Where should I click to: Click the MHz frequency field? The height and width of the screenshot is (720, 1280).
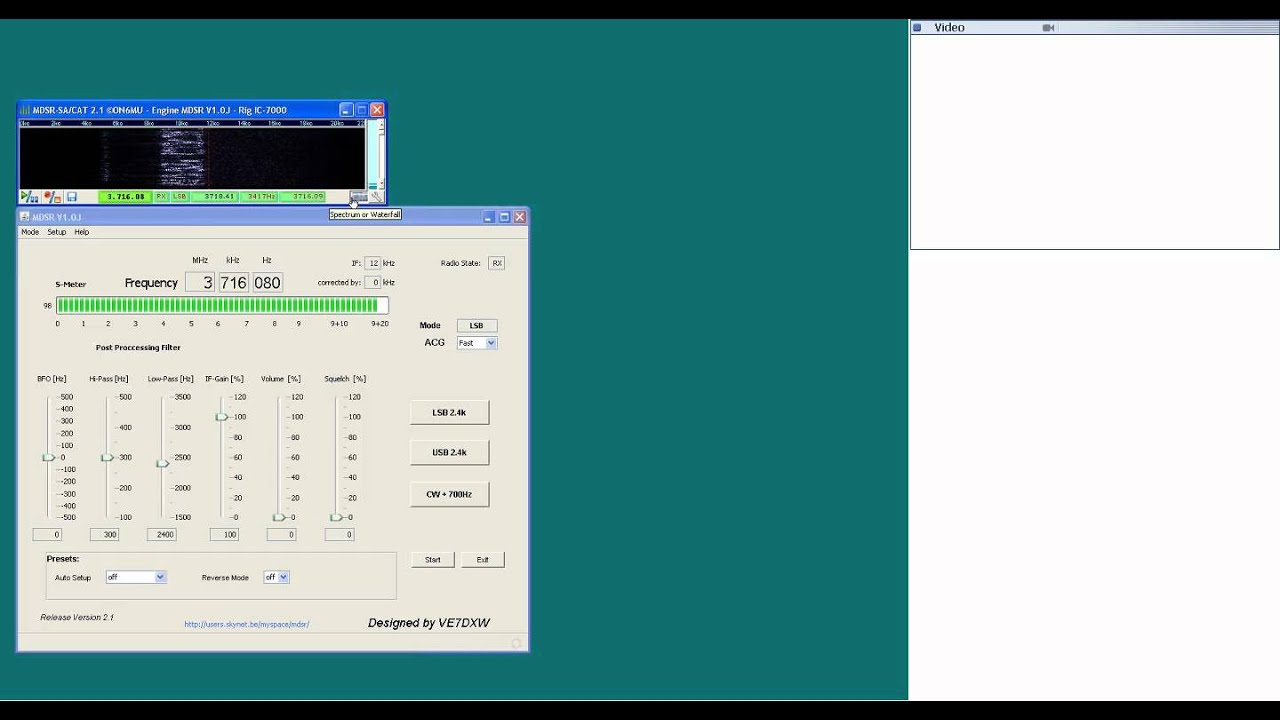coord(200,283)
